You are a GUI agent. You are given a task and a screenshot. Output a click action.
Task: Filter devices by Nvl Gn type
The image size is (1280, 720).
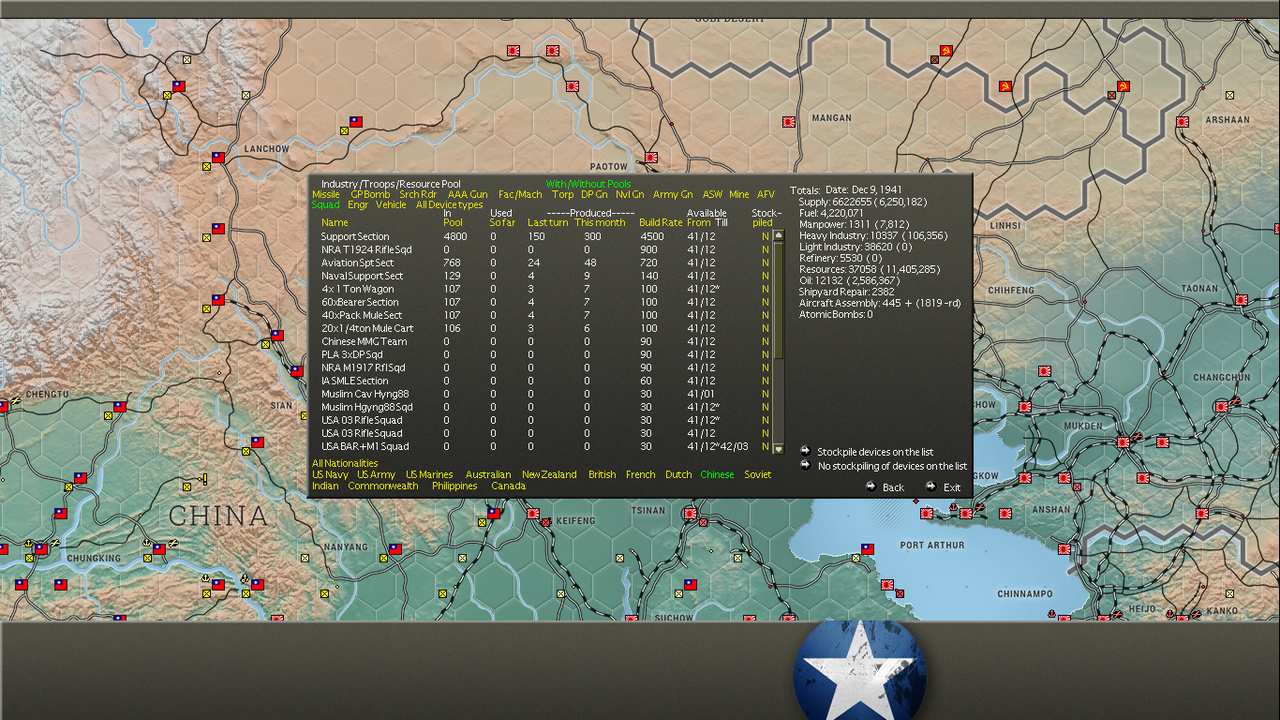tap(630, 194)
